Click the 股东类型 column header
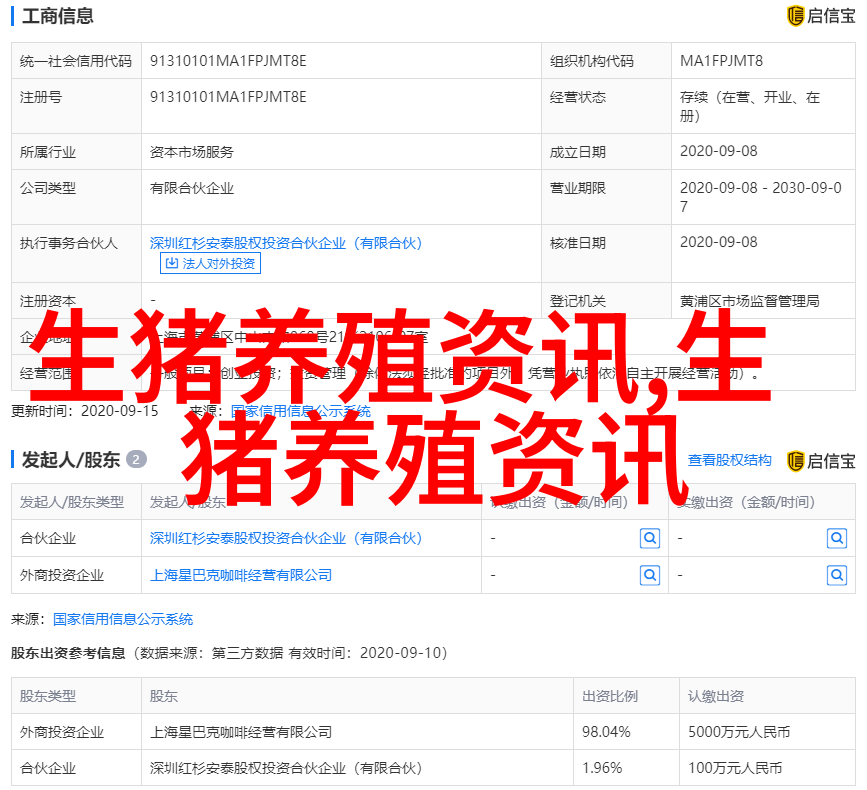The image size is (867, 790). (76, 696)
